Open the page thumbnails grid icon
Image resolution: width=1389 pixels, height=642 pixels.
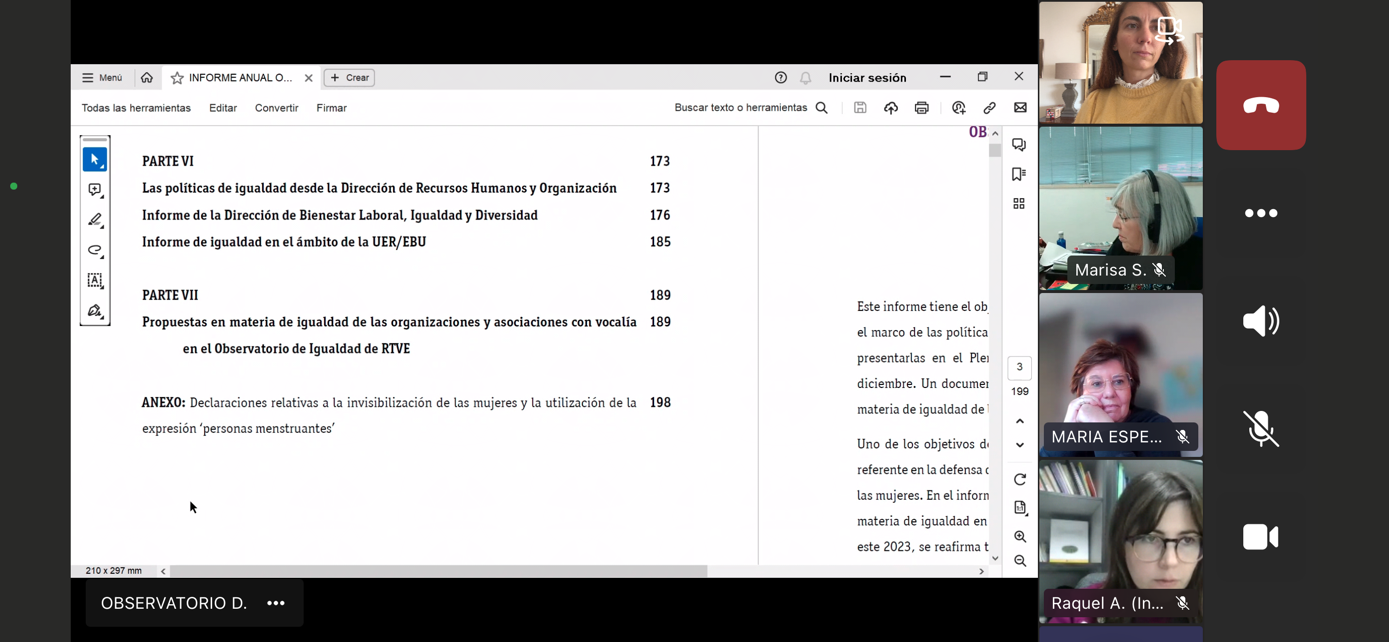1019,203
